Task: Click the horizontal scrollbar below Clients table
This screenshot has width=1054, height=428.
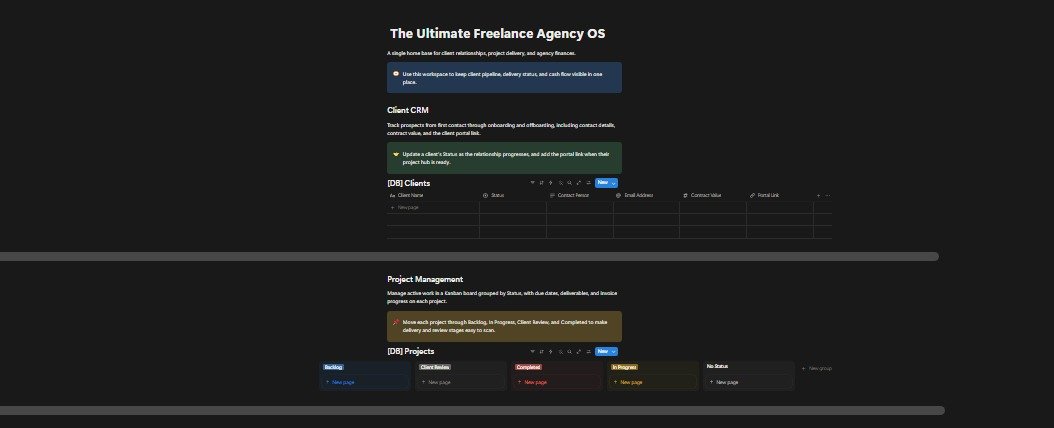Action: 469,257
